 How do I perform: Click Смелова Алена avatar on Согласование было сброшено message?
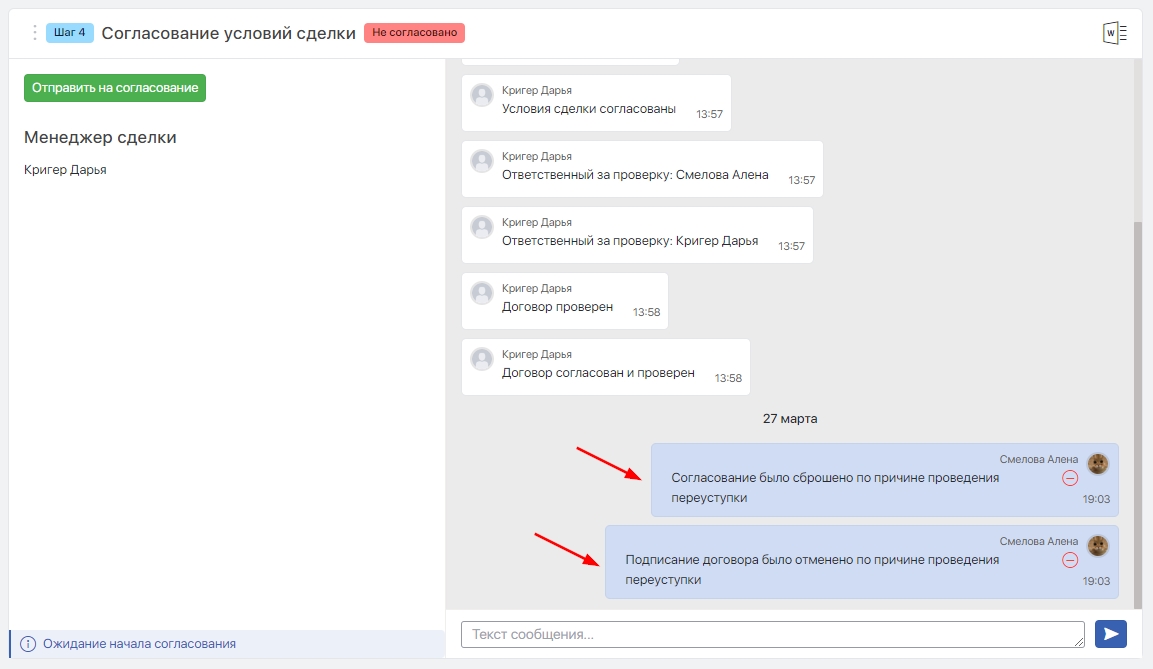(1098, 463)
